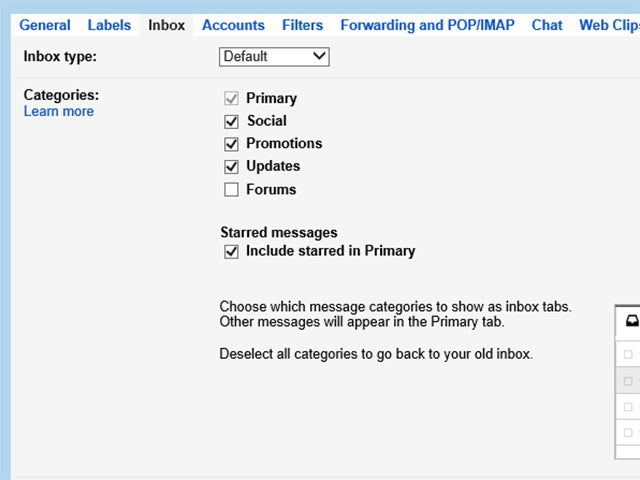The height and width of the screenshot is (480, 640).
Task: Click the Learn more link under Categories
Action: coord(59,111)
